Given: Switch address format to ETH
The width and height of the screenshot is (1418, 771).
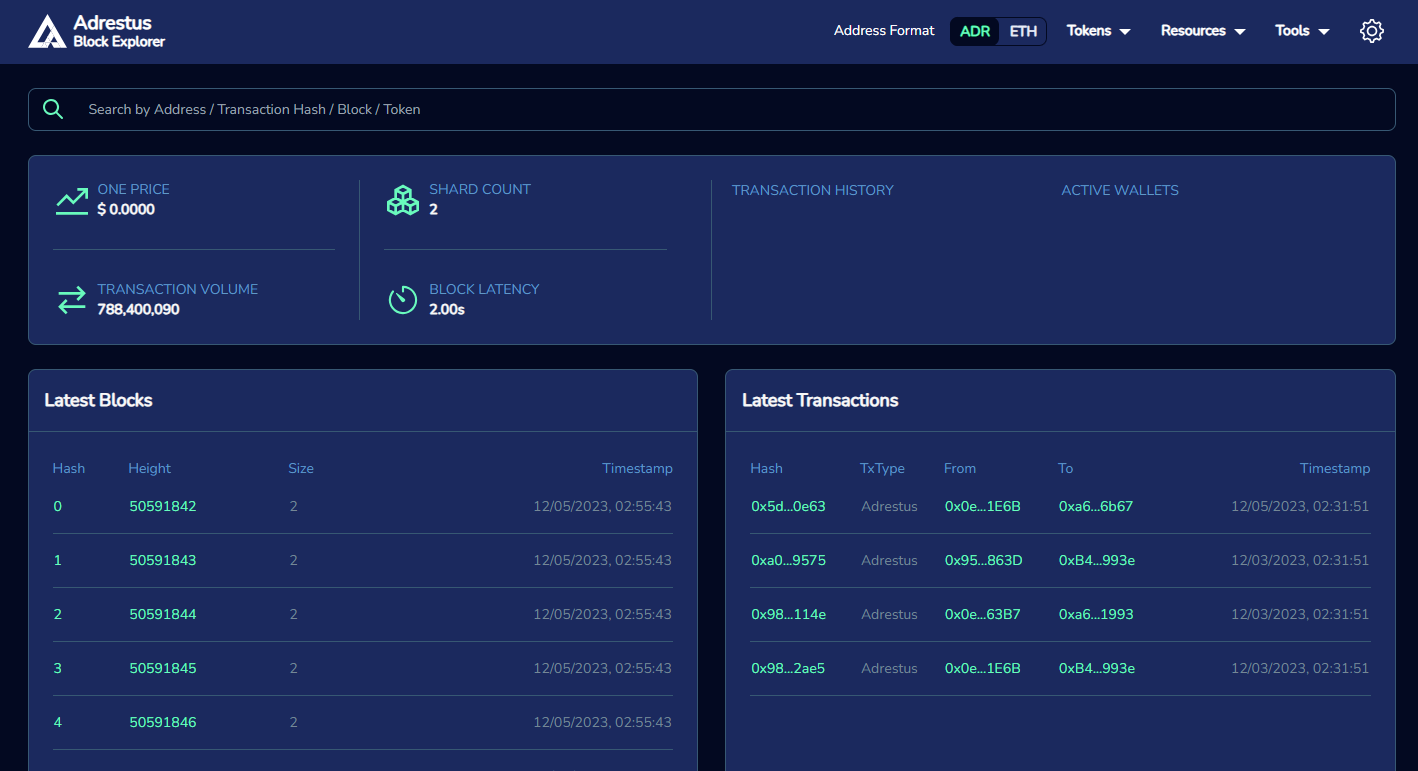Looking at the screenshot, I should tap(1023, 31).
